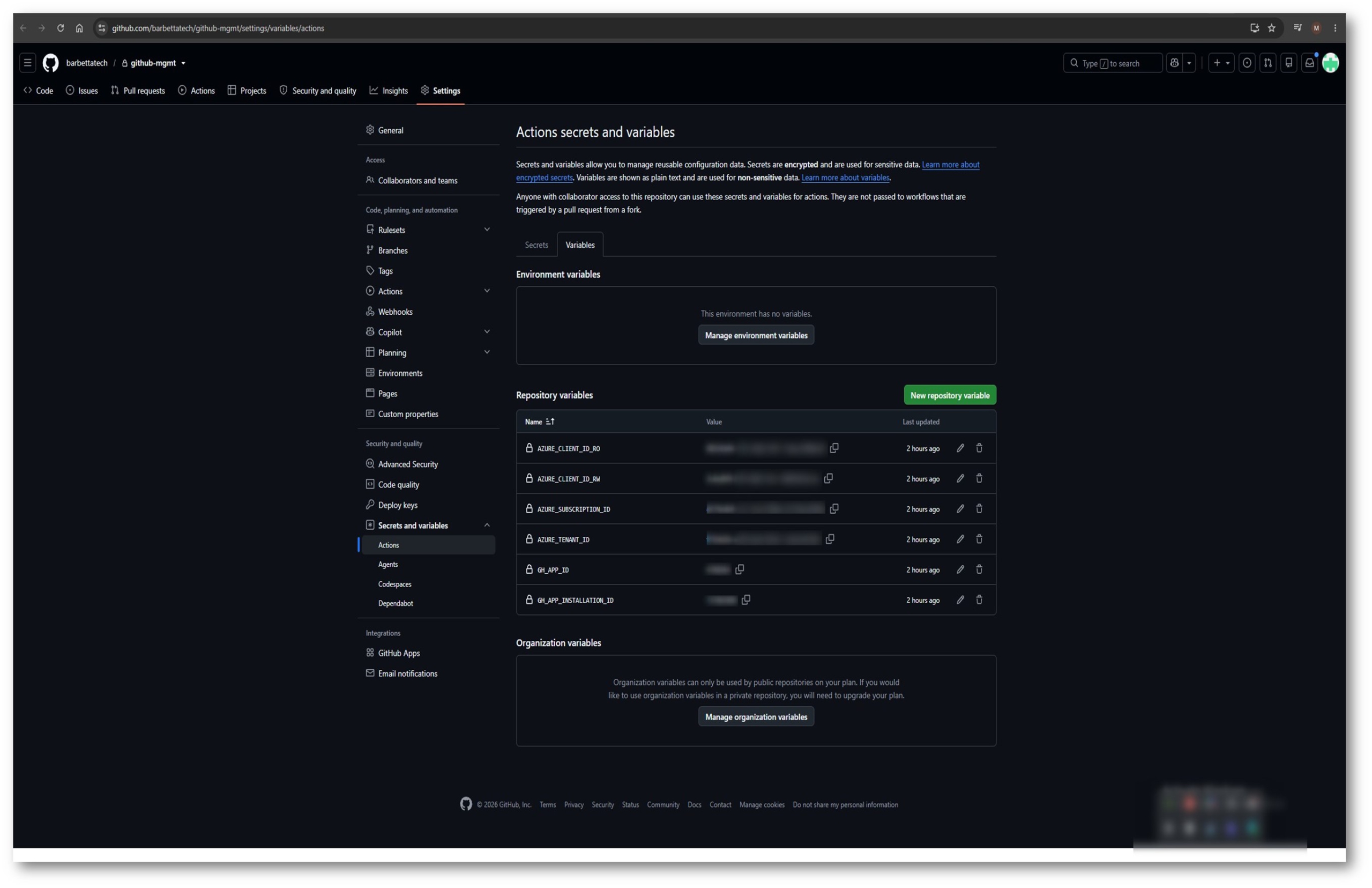Image resolution: width=1372 pixels, height=888 pixels.
Task: Open the header issues icon
Action: [1247, 63]
